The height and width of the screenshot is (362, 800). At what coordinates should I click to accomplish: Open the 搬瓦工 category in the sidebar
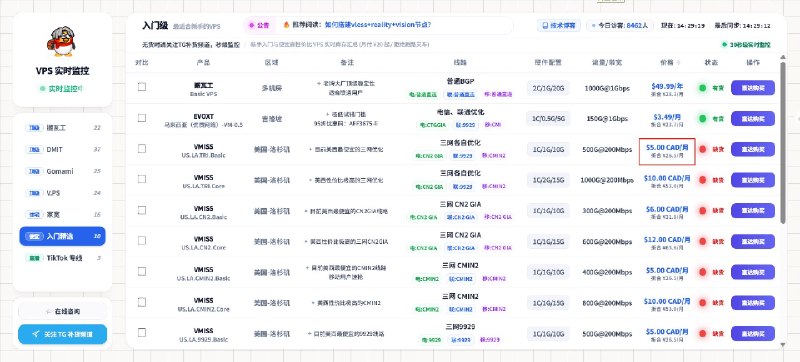coord(62,128)
